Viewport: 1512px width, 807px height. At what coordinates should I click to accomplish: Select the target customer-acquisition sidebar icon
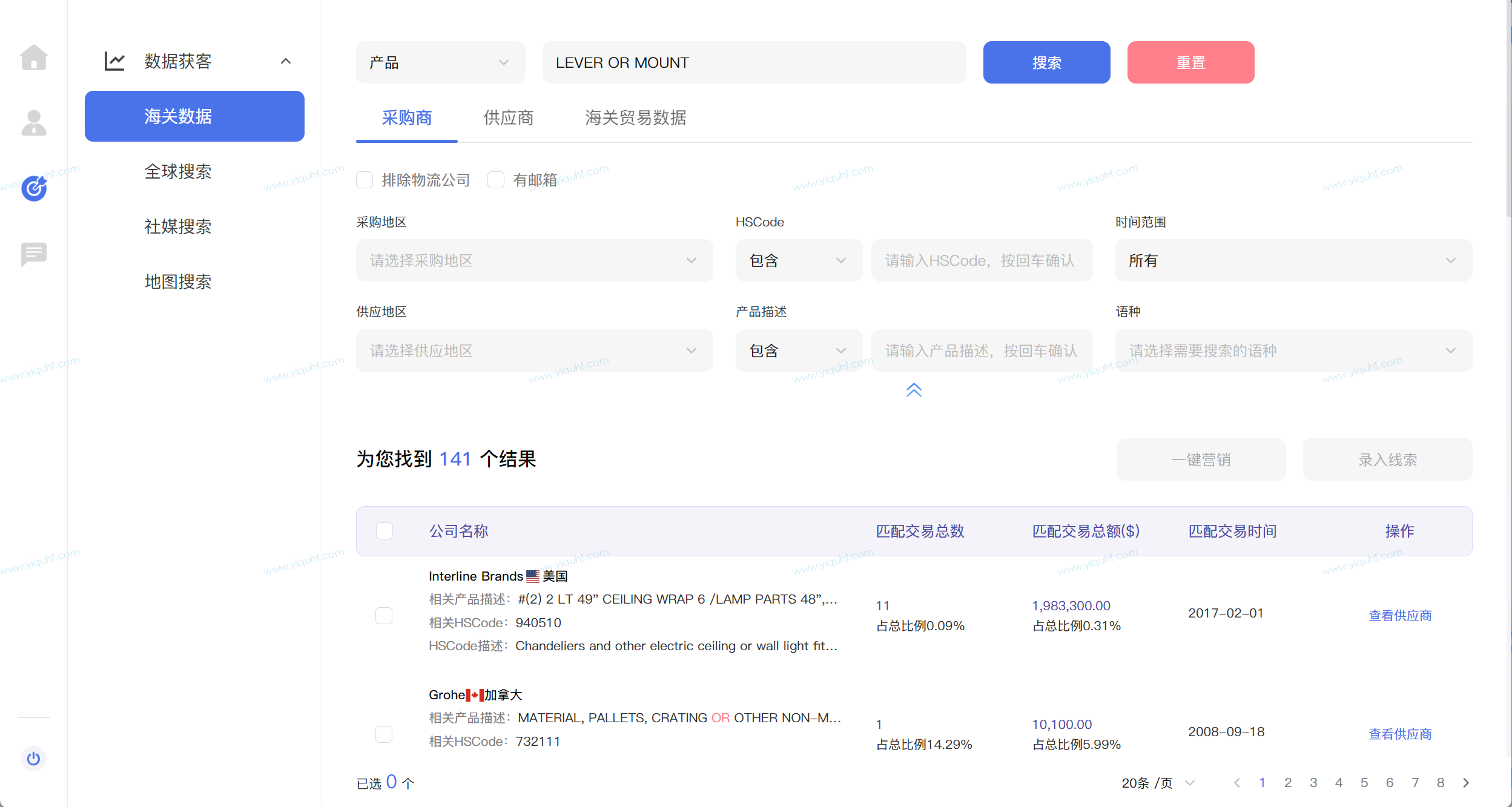click(x=34, y=188)
